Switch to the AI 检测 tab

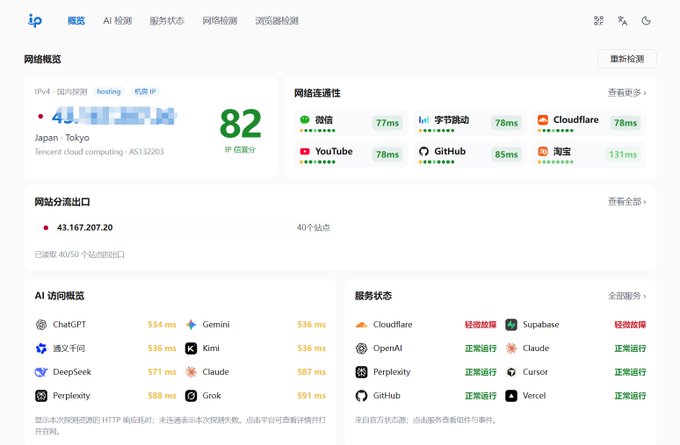(118, 21)
